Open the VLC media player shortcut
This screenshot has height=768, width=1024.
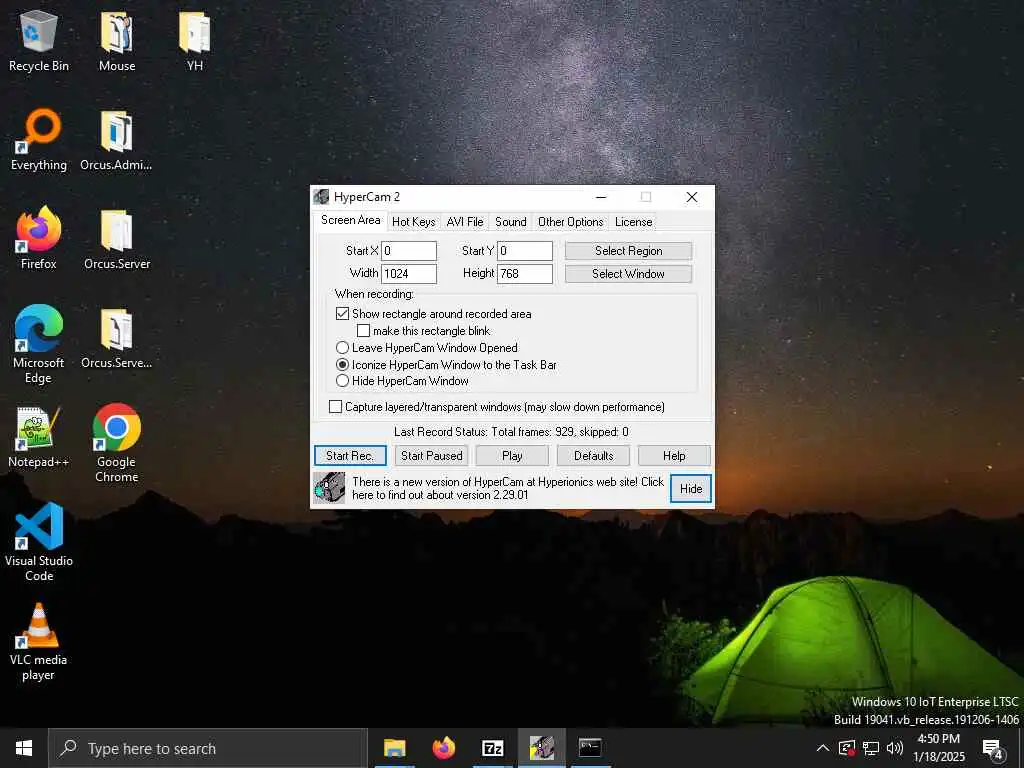click(x=39, y=641)
